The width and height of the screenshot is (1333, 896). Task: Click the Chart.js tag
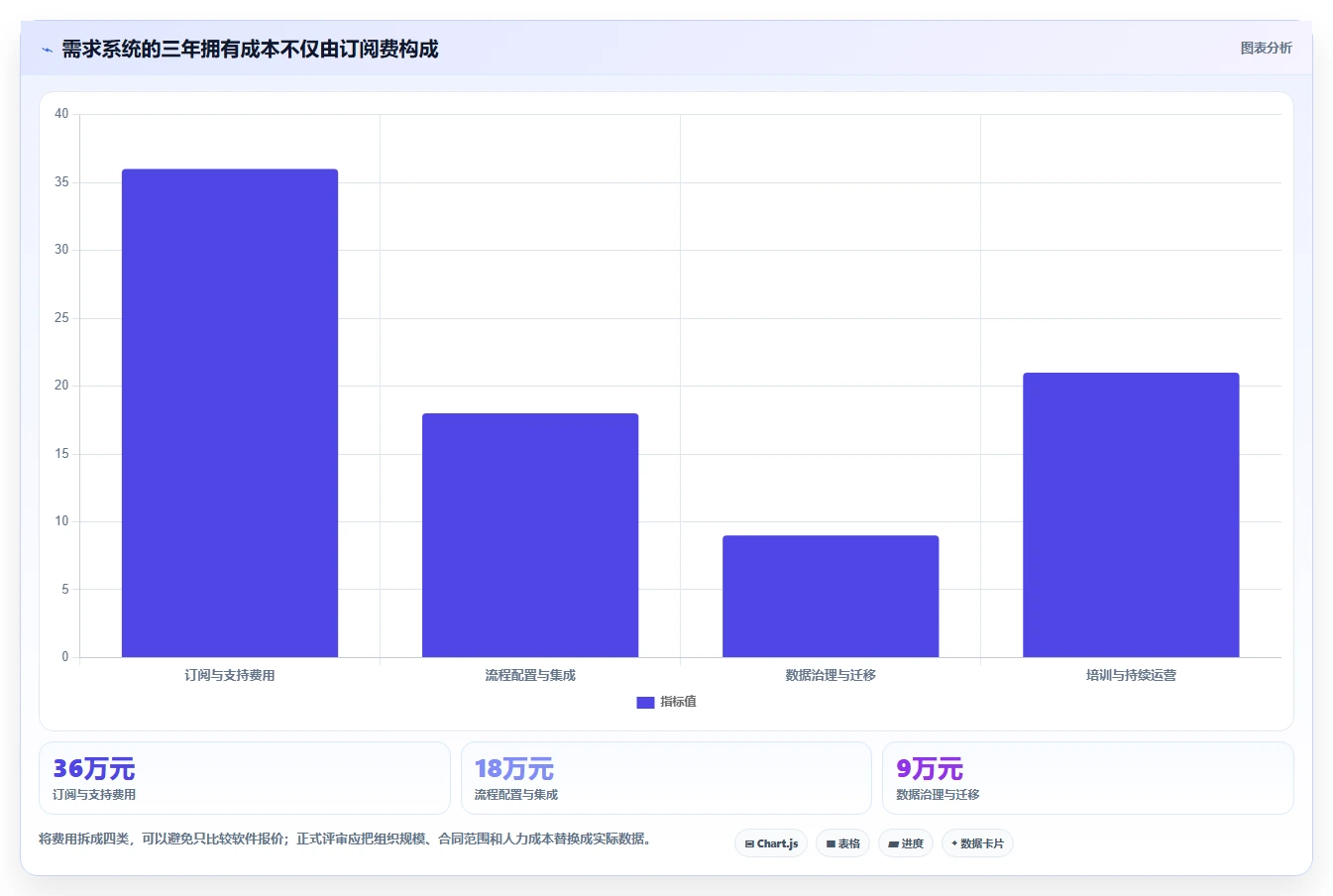[771, 843]
